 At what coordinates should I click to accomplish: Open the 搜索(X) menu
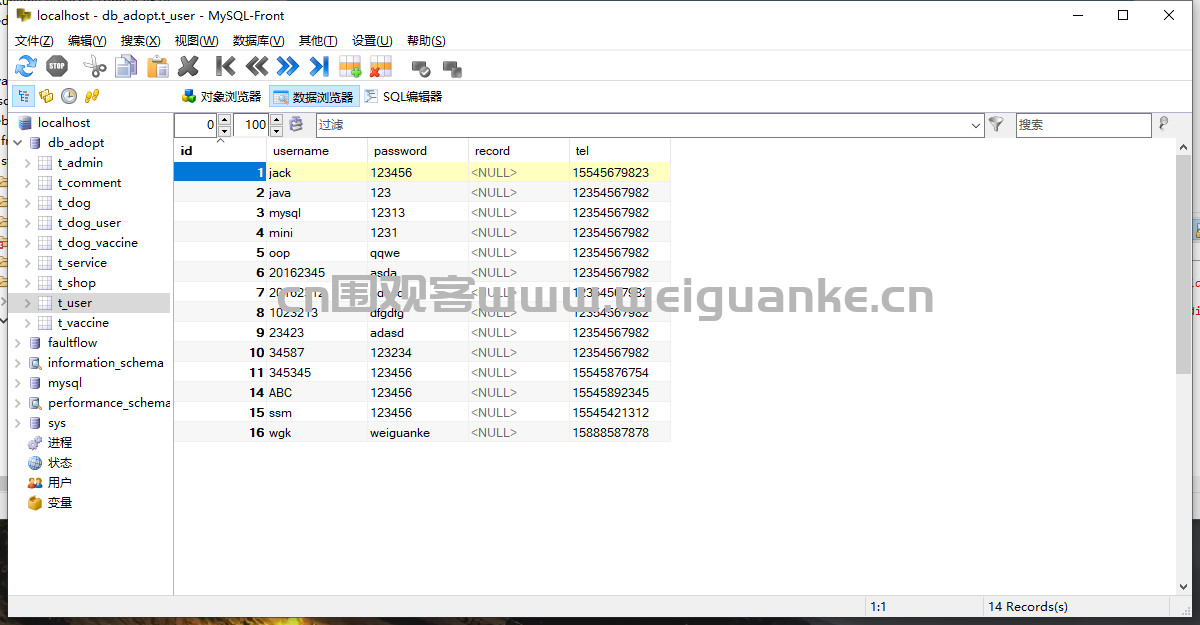click(x=140, y=41)
